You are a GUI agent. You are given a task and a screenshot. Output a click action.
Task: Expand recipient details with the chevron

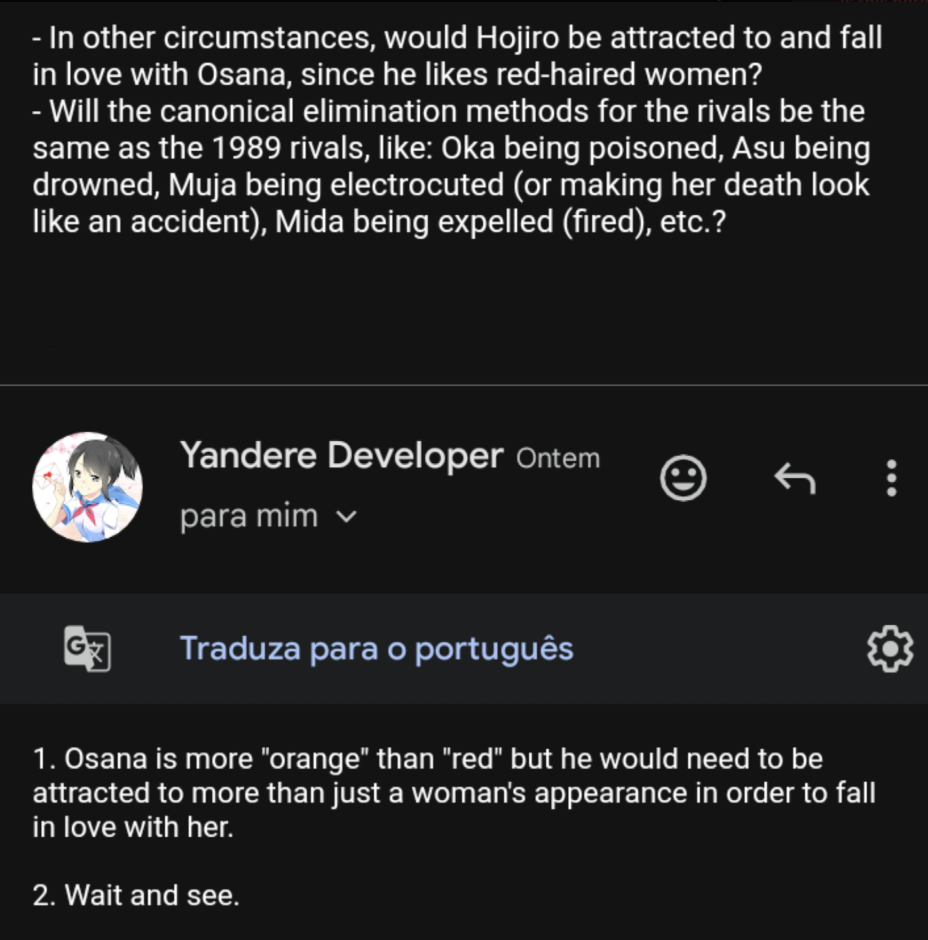347,517
